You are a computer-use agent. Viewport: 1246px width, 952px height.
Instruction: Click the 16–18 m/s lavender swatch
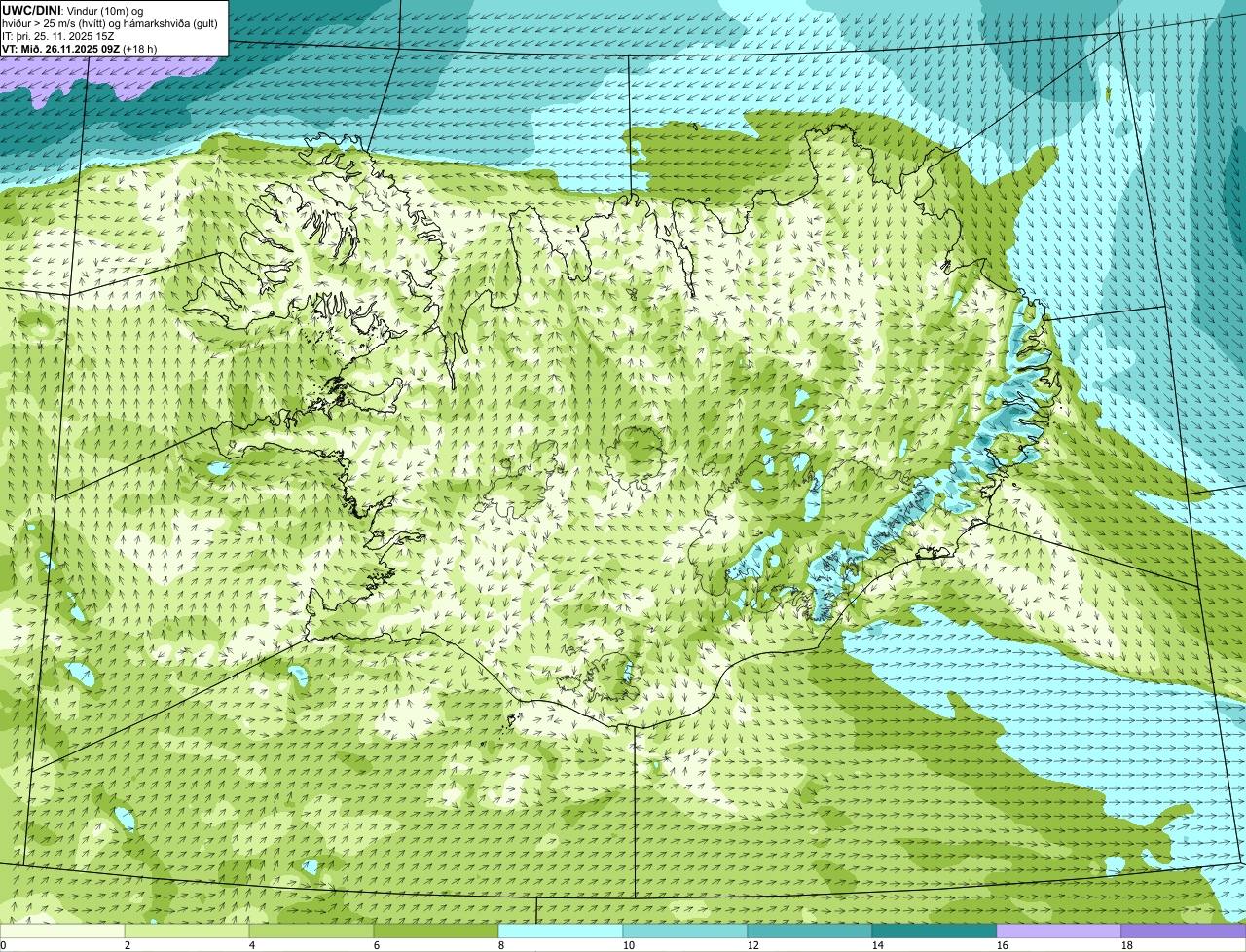(1059, 931)
